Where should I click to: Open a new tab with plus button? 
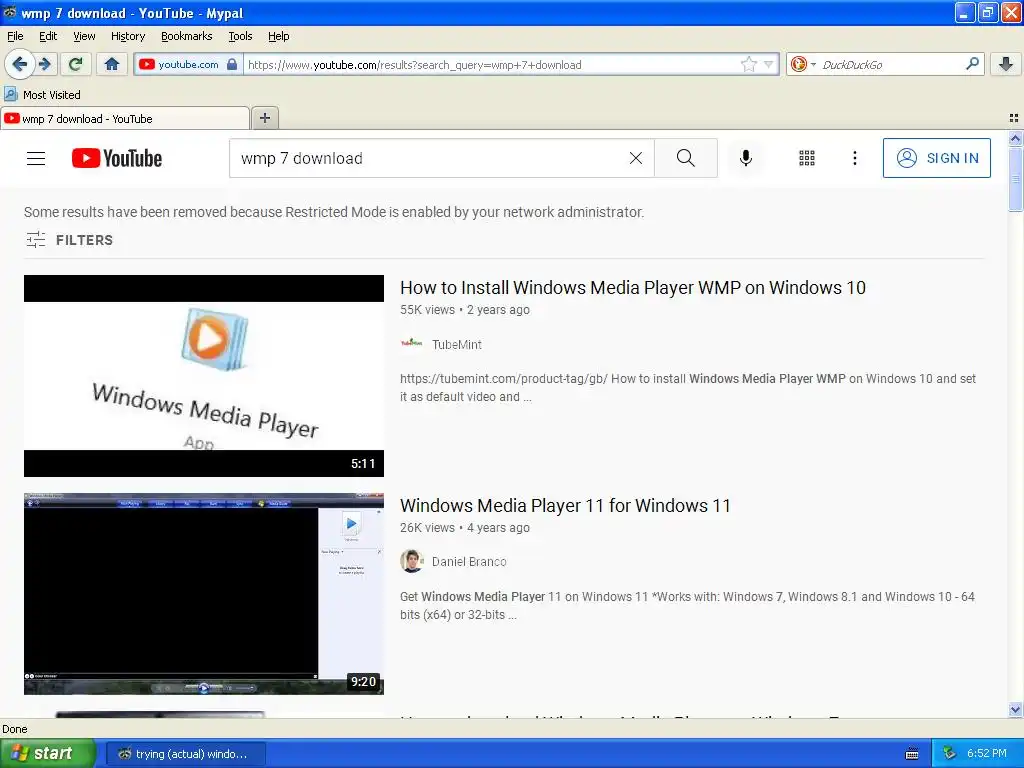(x=264, y=118)
